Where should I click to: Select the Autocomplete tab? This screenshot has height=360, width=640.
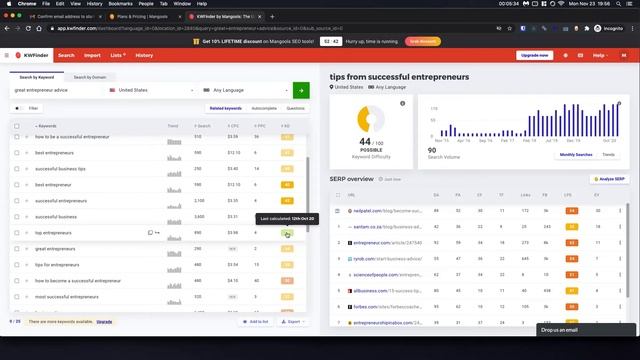click(264, 108)
